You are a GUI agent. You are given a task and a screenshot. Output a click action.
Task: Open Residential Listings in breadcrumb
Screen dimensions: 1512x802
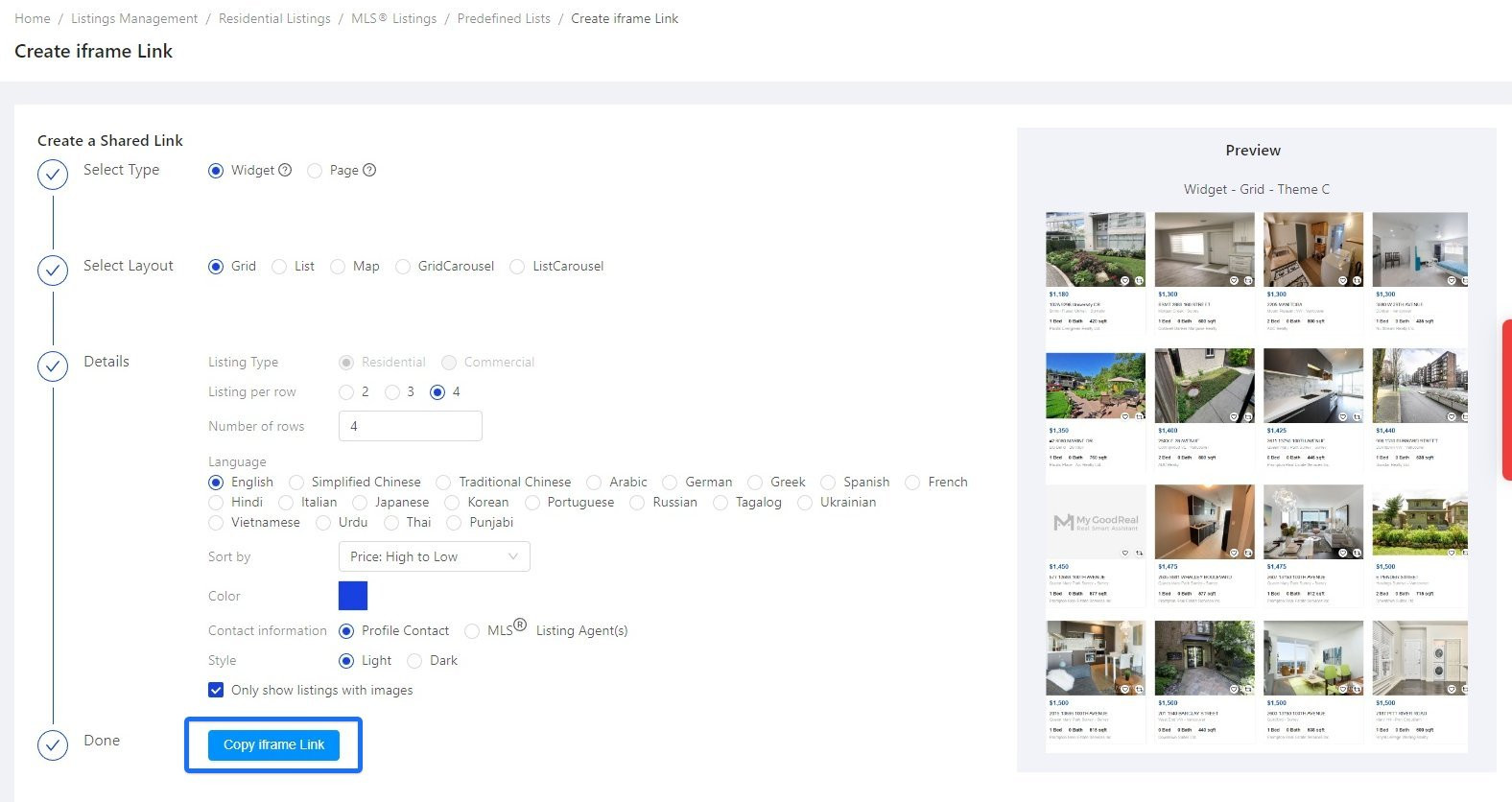(x=274, y=18)
